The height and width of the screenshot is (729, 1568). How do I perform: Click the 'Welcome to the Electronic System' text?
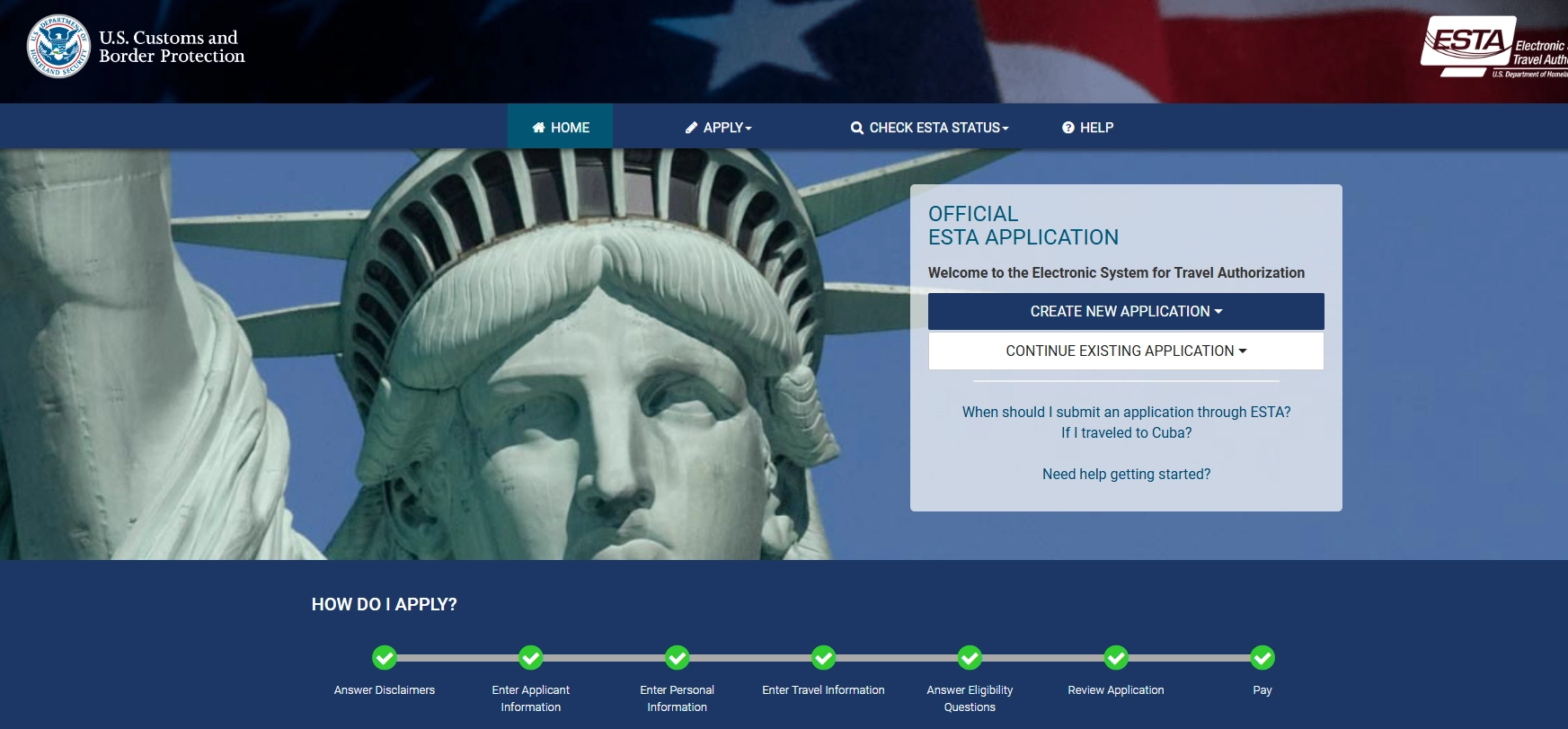click(1116, 272)
